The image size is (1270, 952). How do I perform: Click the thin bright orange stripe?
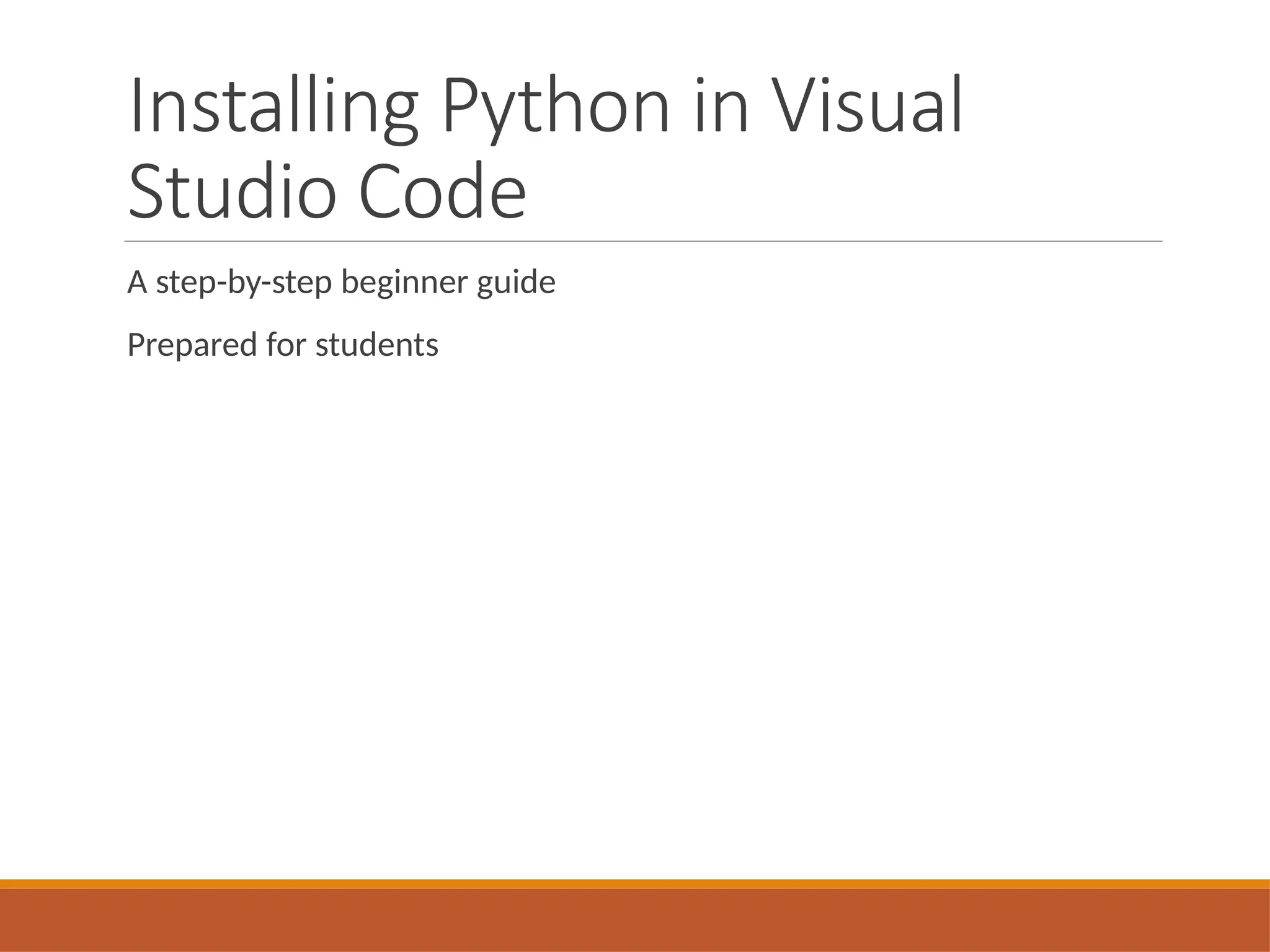tap(635, 883)
